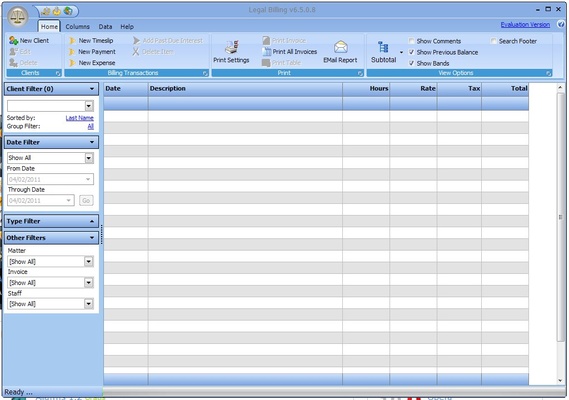Open the Print group dialog launcher
The height and width of the screenshot is (400, 569).
click(360, 73)
